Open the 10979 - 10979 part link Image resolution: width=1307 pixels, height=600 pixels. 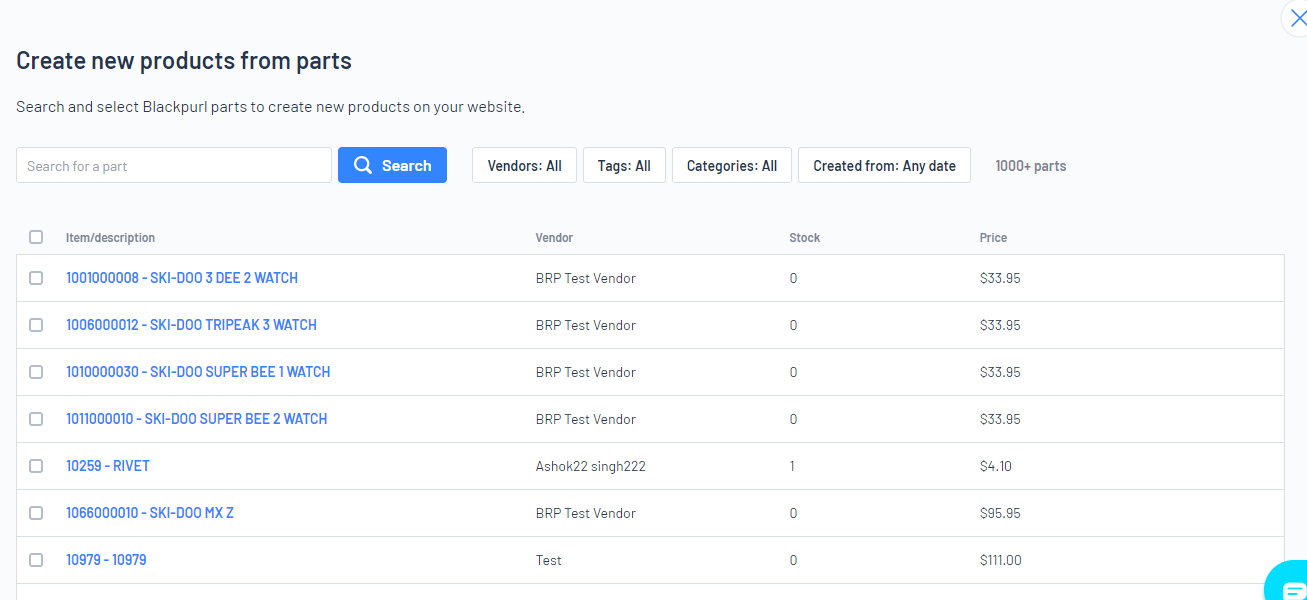tap(106, 560)
